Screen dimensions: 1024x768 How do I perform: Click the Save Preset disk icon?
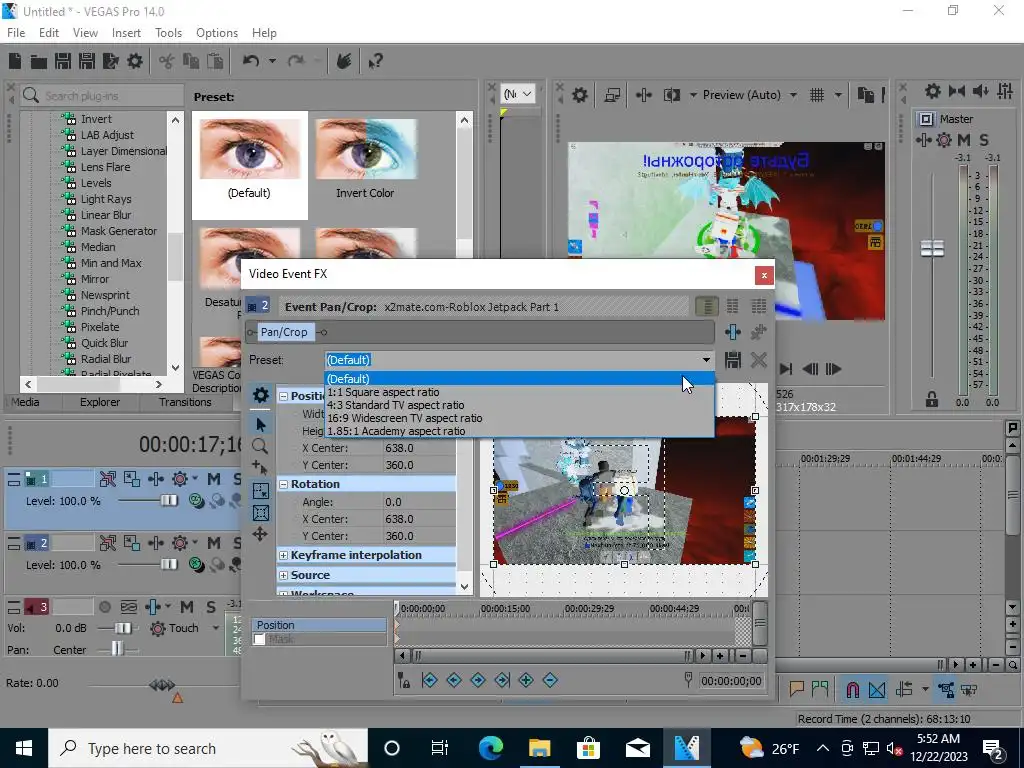pyautogui.click(x=733, y=360)
